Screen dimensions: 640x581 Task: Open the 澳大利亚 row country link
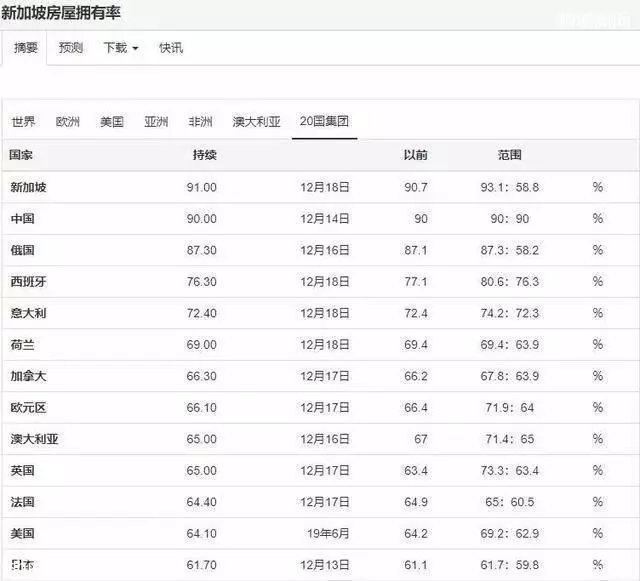tap(35, 439)
